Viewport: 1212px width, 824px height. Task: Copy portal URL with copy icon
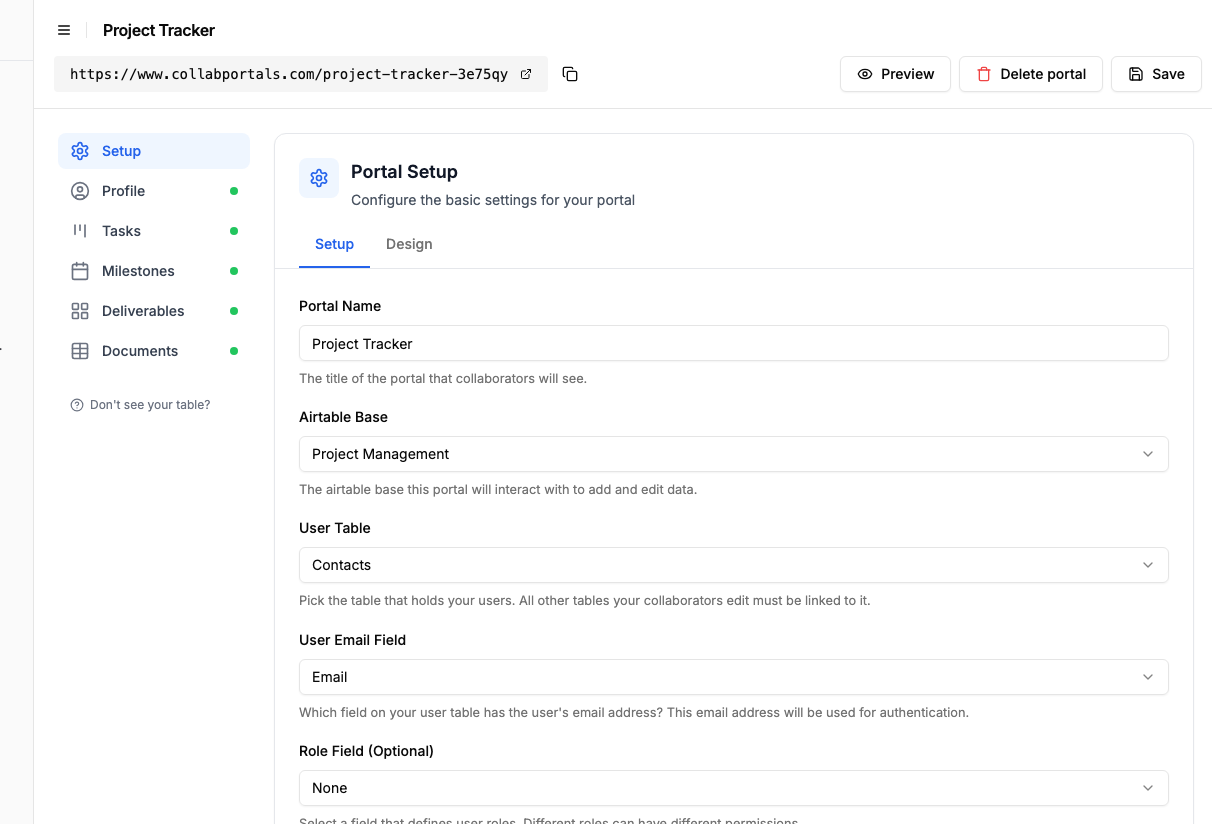570,74
